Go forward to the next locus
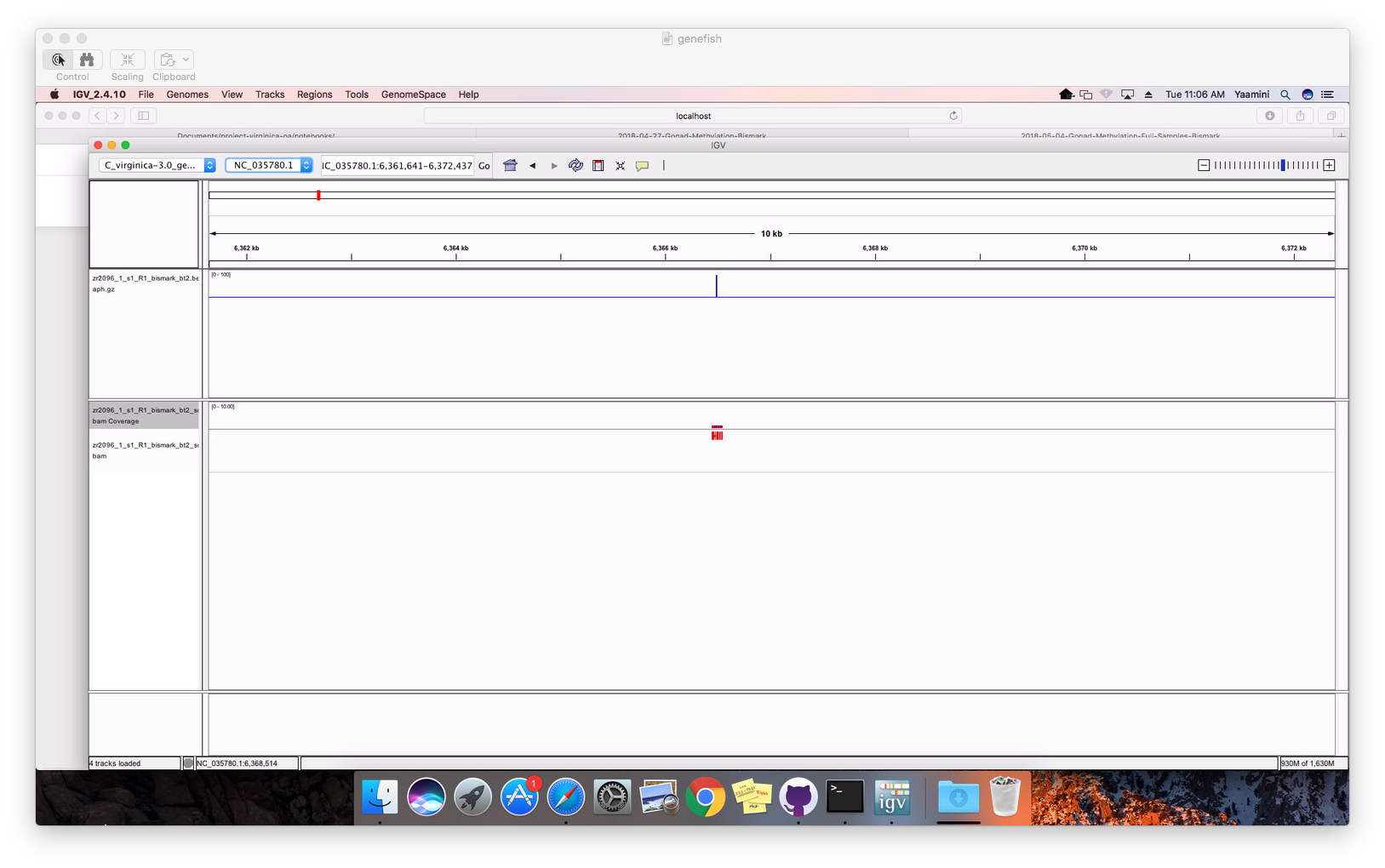1385x868 pixels. [554, 165]
